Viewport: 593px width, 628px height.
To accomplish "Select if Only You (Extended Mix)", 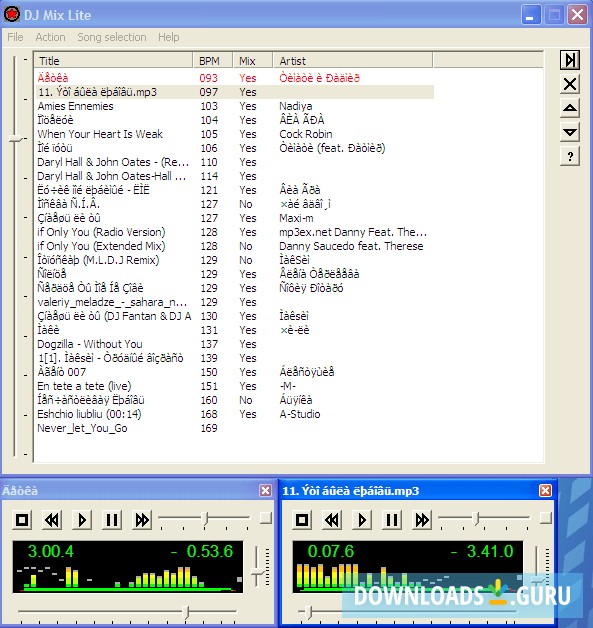I will [x=101, y=246].
